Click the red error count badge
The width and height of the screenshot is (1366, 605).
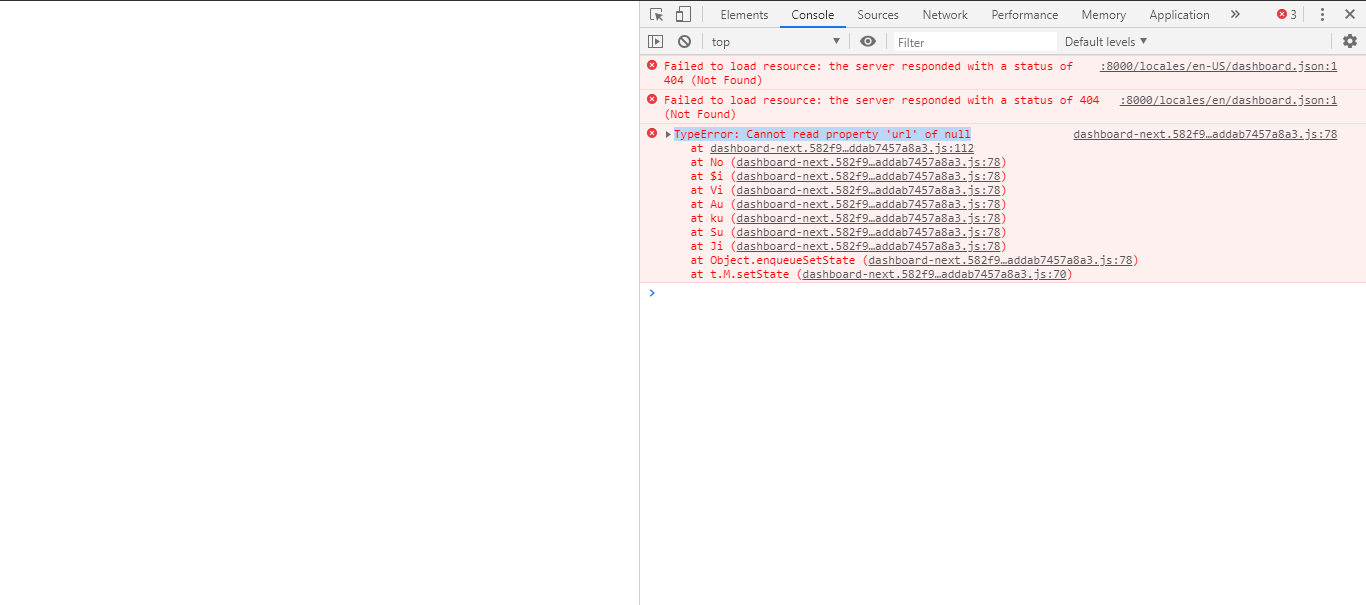1287,14
